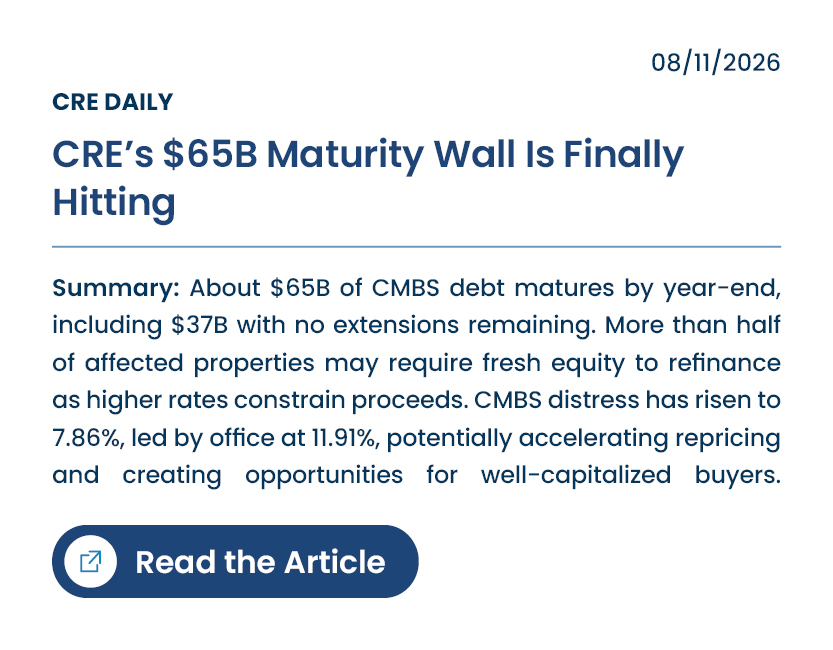
Task: Click the word Hitting in the headline
Action: coord(114,202)
